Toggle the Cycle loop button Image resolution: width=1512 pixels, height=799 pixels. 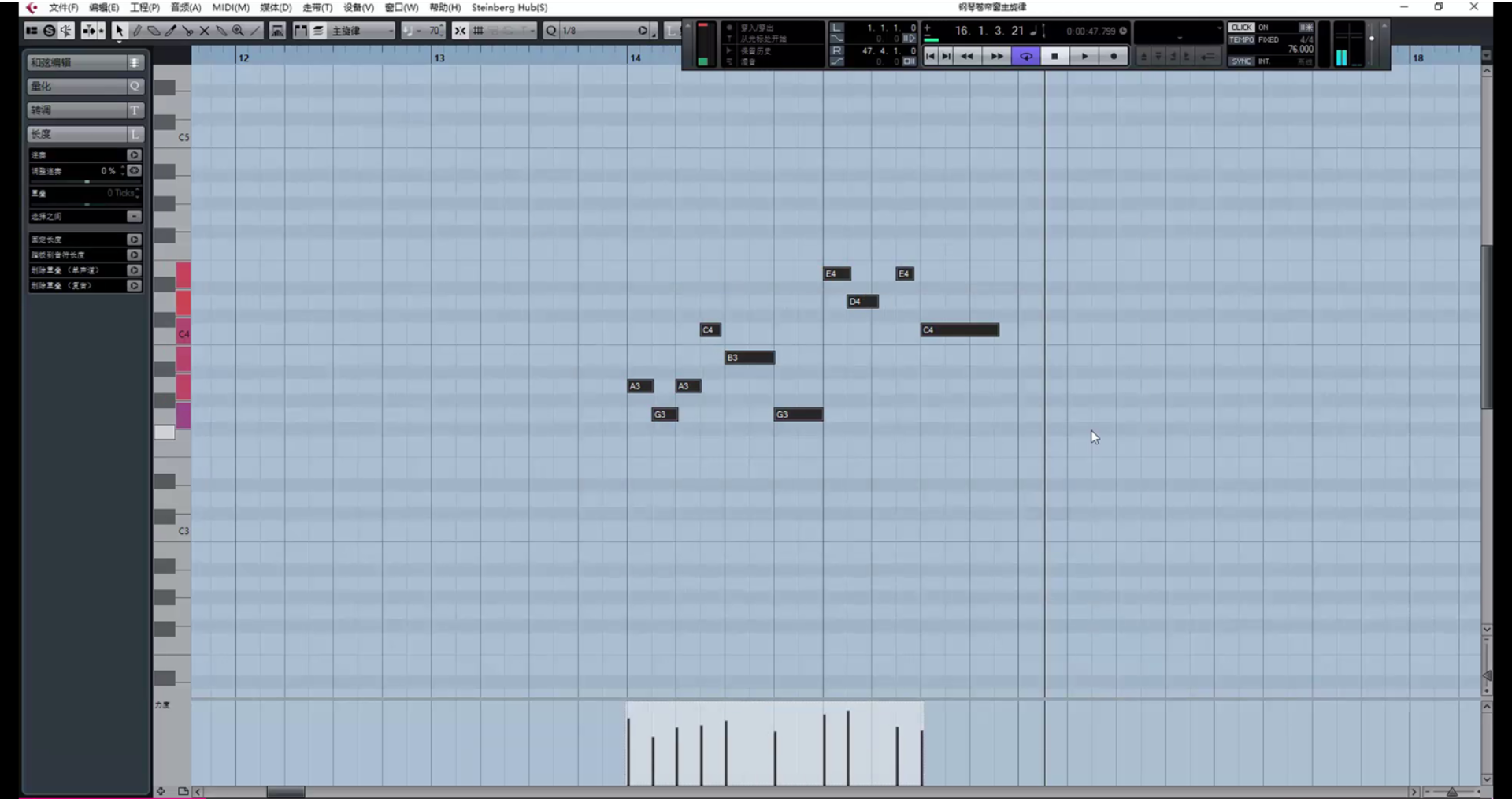tap(1026, 56)
